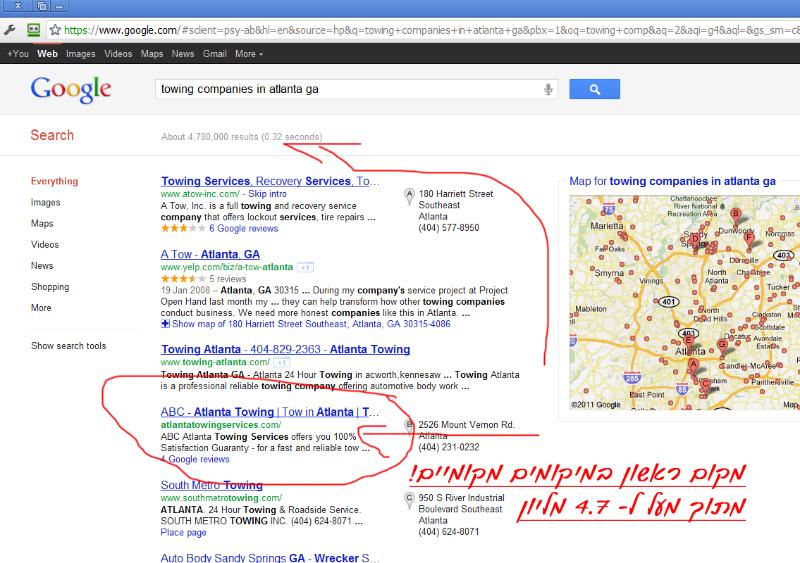The width and height of the screenshot is (800, 563).
Task: Click Show map of 180 Harriett Street link
Action: [311, 324]
